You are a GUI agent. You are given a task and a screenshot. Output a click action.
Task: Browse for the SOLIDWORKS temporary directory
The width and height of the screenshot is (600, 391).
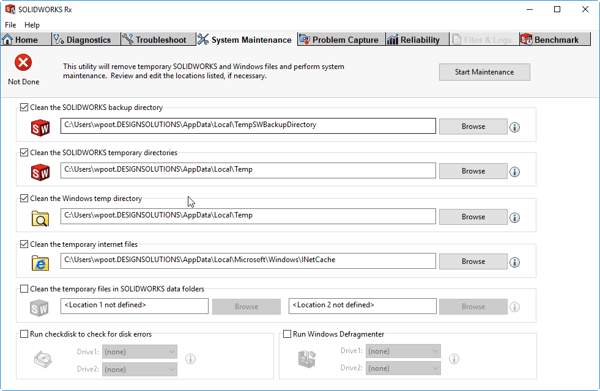click(473, 171)
